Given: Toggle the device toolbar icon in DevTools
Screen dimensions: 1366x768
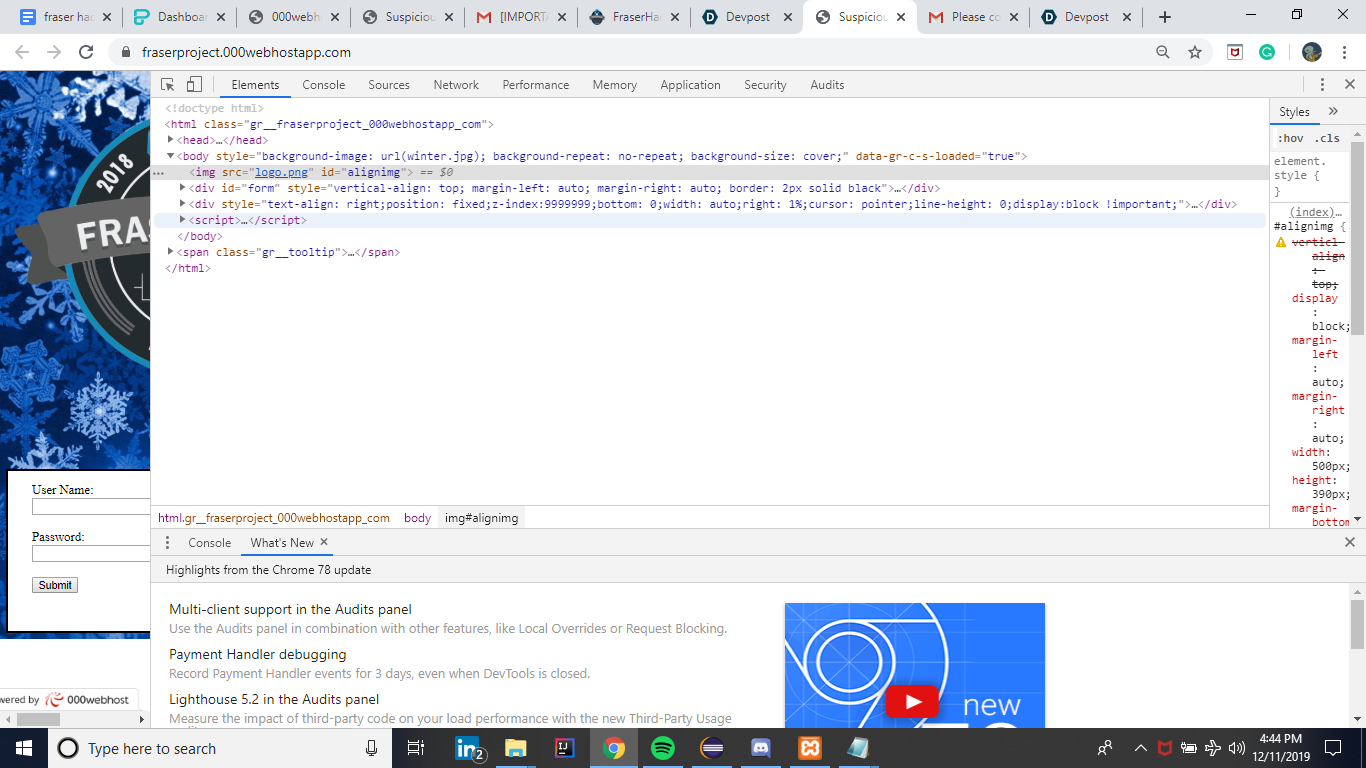Looking at the screenshot, I should tap(195, 85).
